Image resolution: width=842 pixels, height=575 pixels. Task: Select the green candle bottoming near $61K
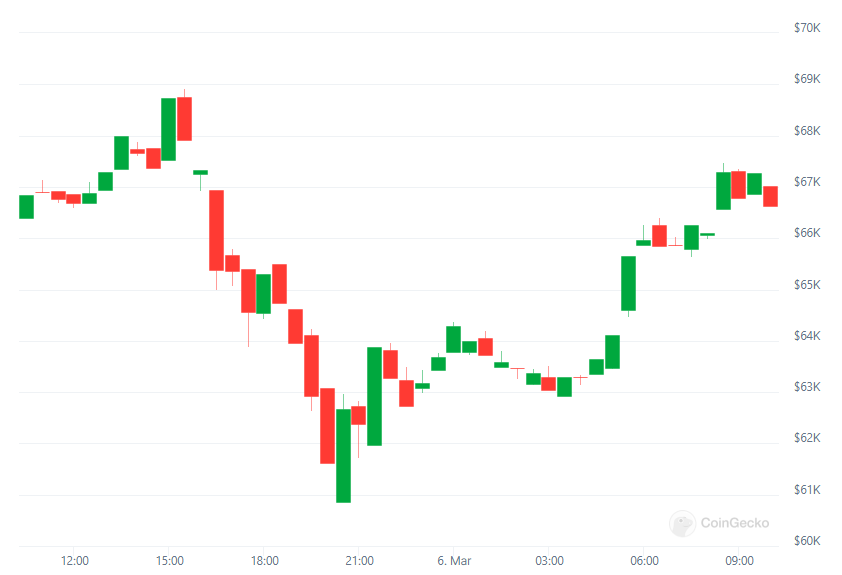tap(343, 455)
